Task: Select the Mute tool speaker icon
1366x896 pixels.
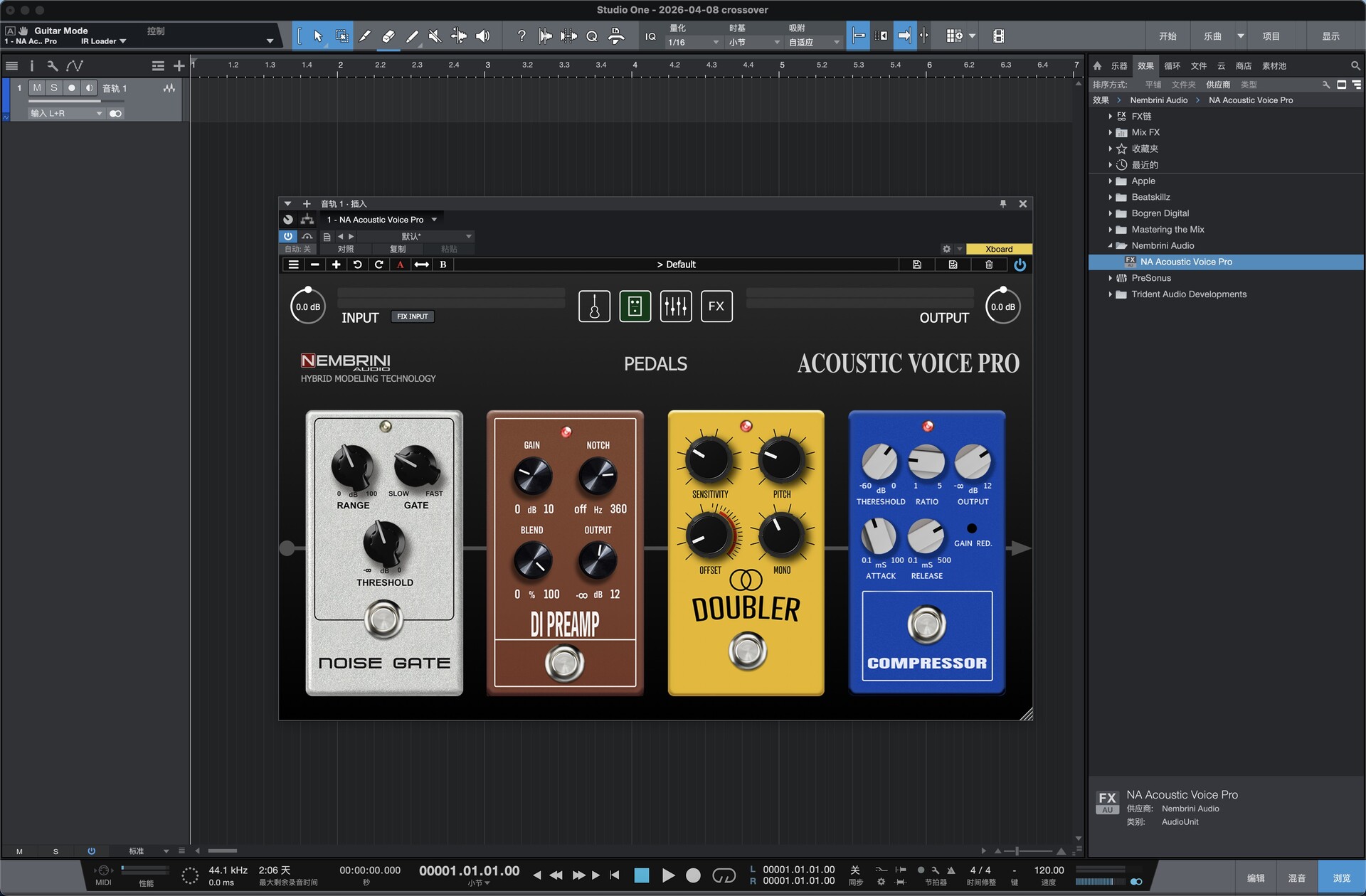Action: (435, 36)
